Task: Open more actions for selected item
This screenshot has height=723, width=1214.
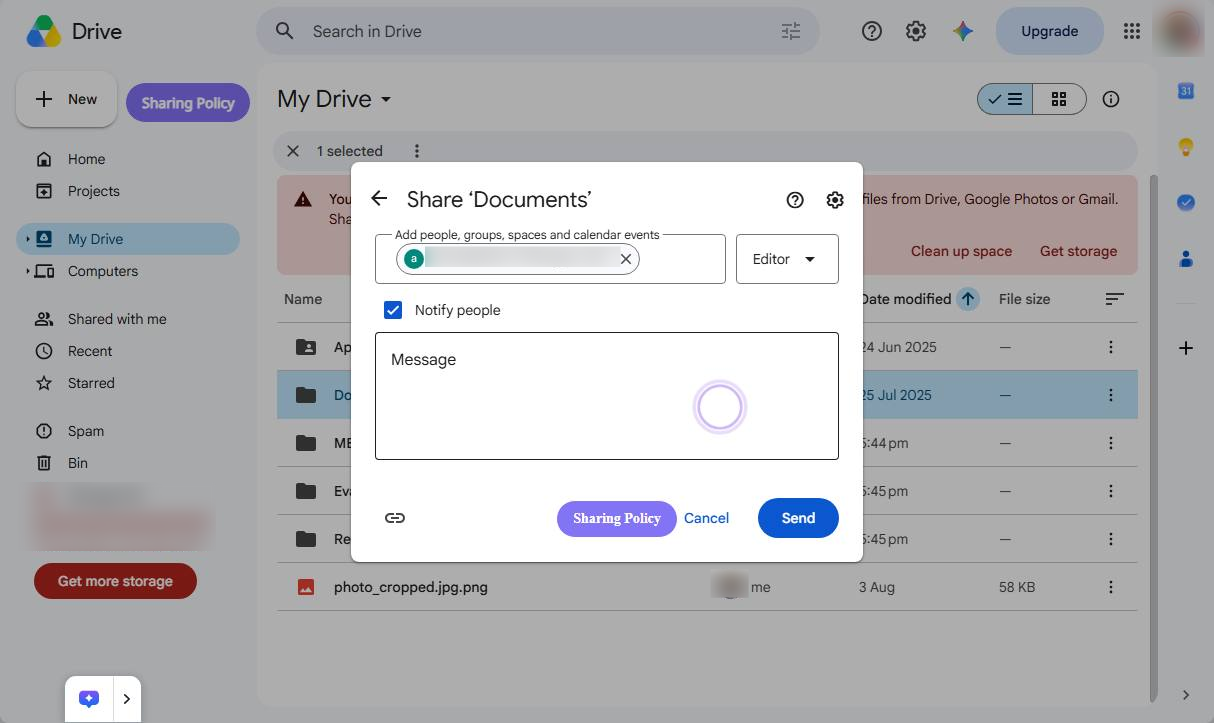Action: pyautogui.click(x=417, y=151)
